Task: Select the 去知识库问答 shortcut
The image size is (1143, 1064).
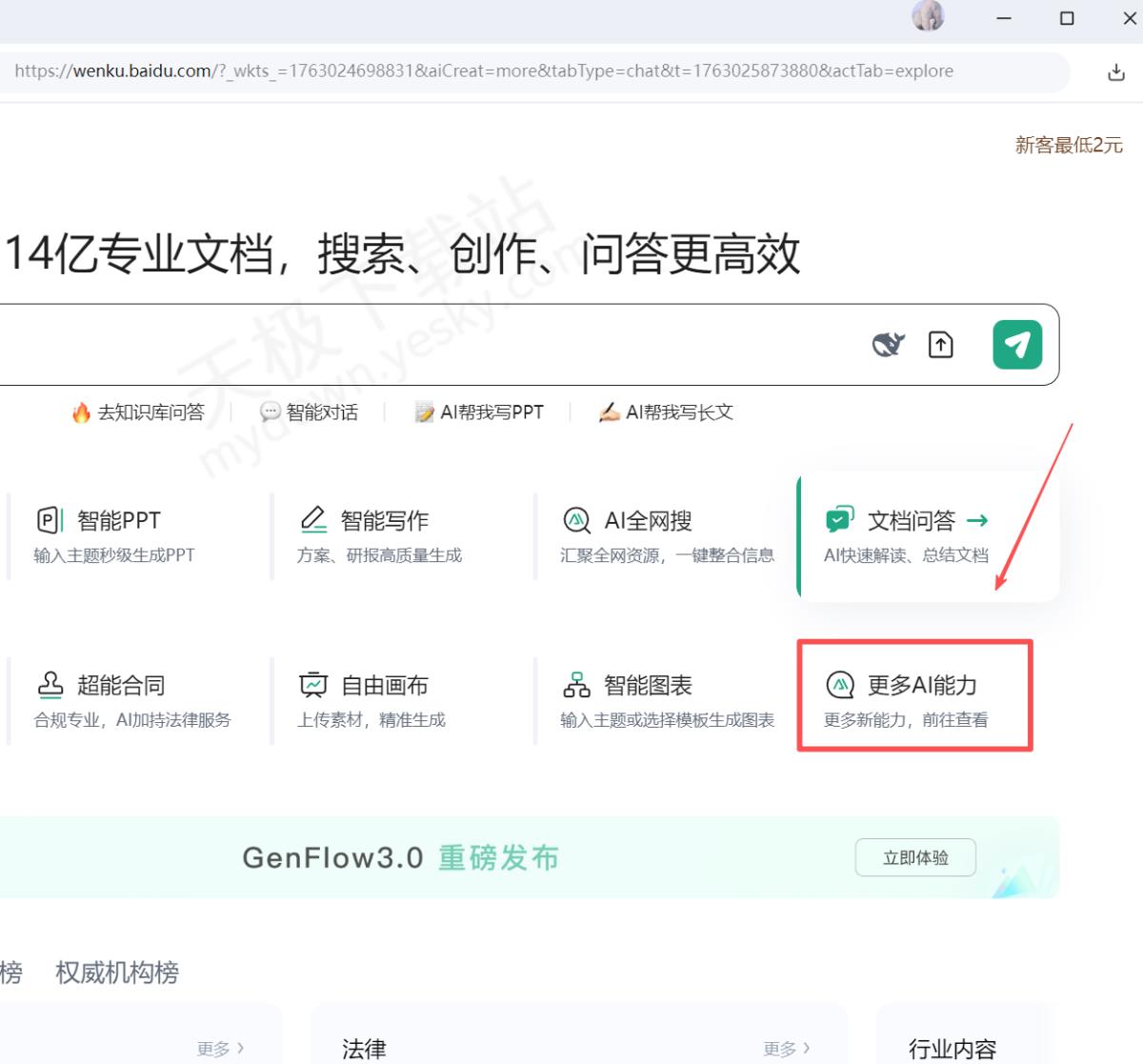Action: pyautogui.click(x=139, y=412)
